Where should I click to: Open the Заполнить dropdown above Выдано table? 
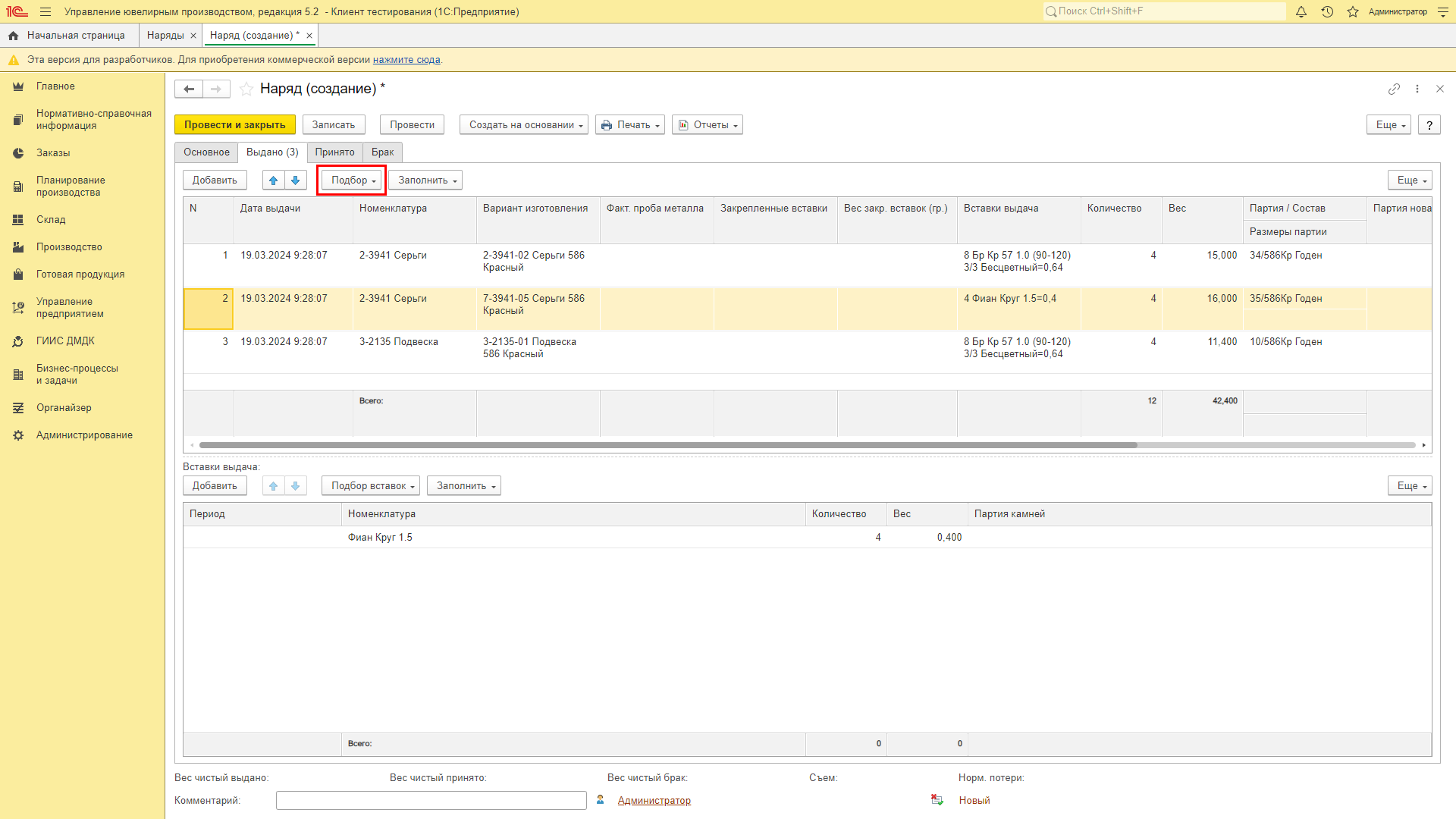tap(425, 180)
